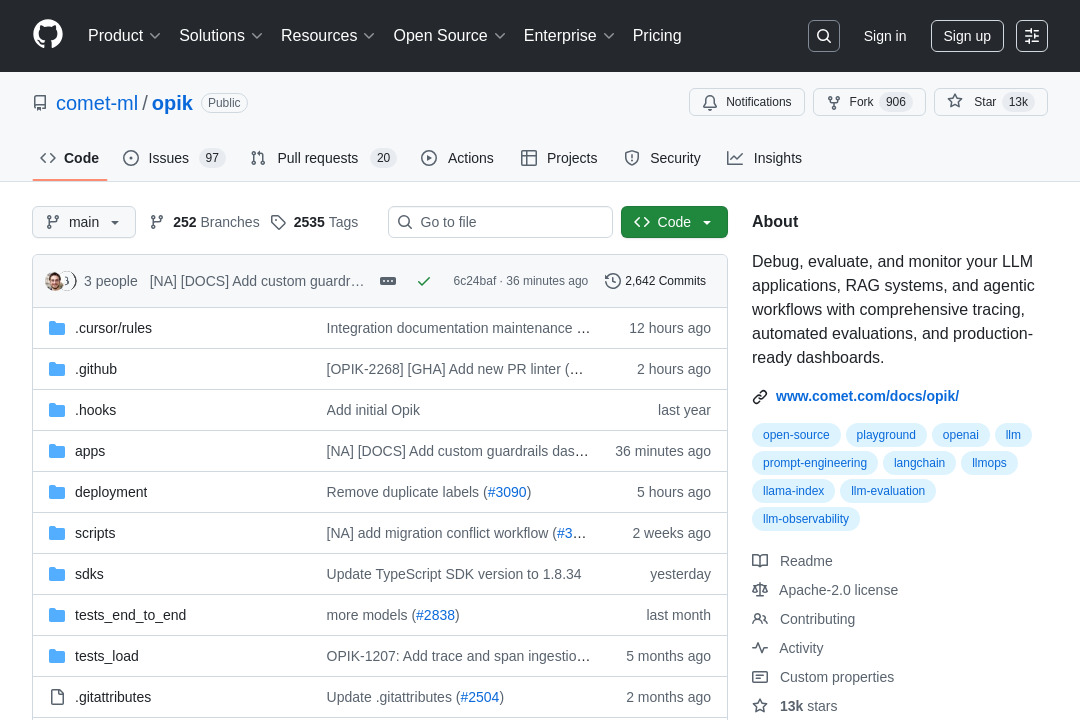
Task: Click the star icon beside 13k stars
Action: pyautogui.click(x=760, y=706)
